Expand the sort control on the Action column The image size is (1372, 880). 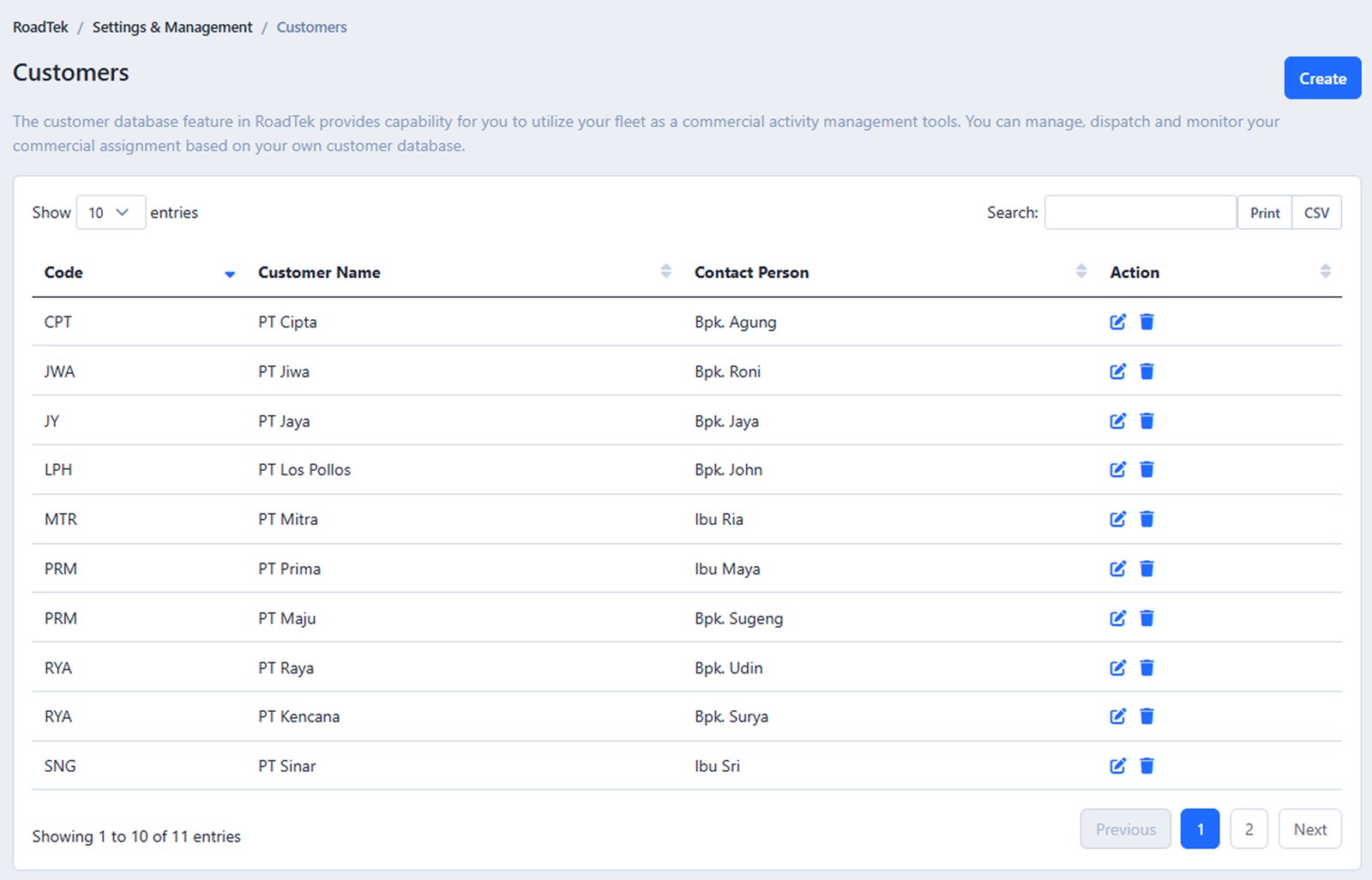(x=1324, y=271)
